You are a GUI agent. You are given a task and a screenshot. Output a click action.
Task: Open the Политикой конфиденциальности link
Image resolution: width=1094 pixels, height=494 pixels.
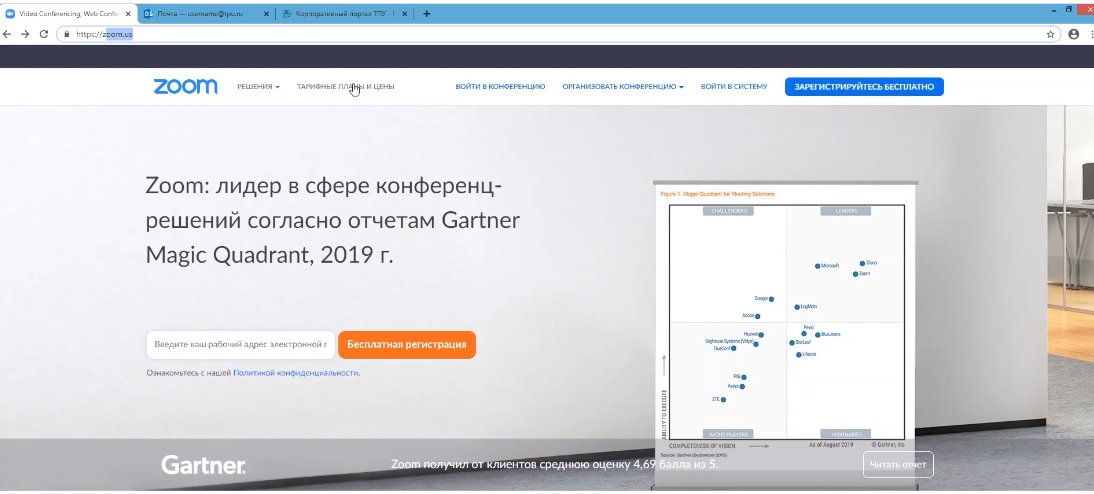click(296, 373)
